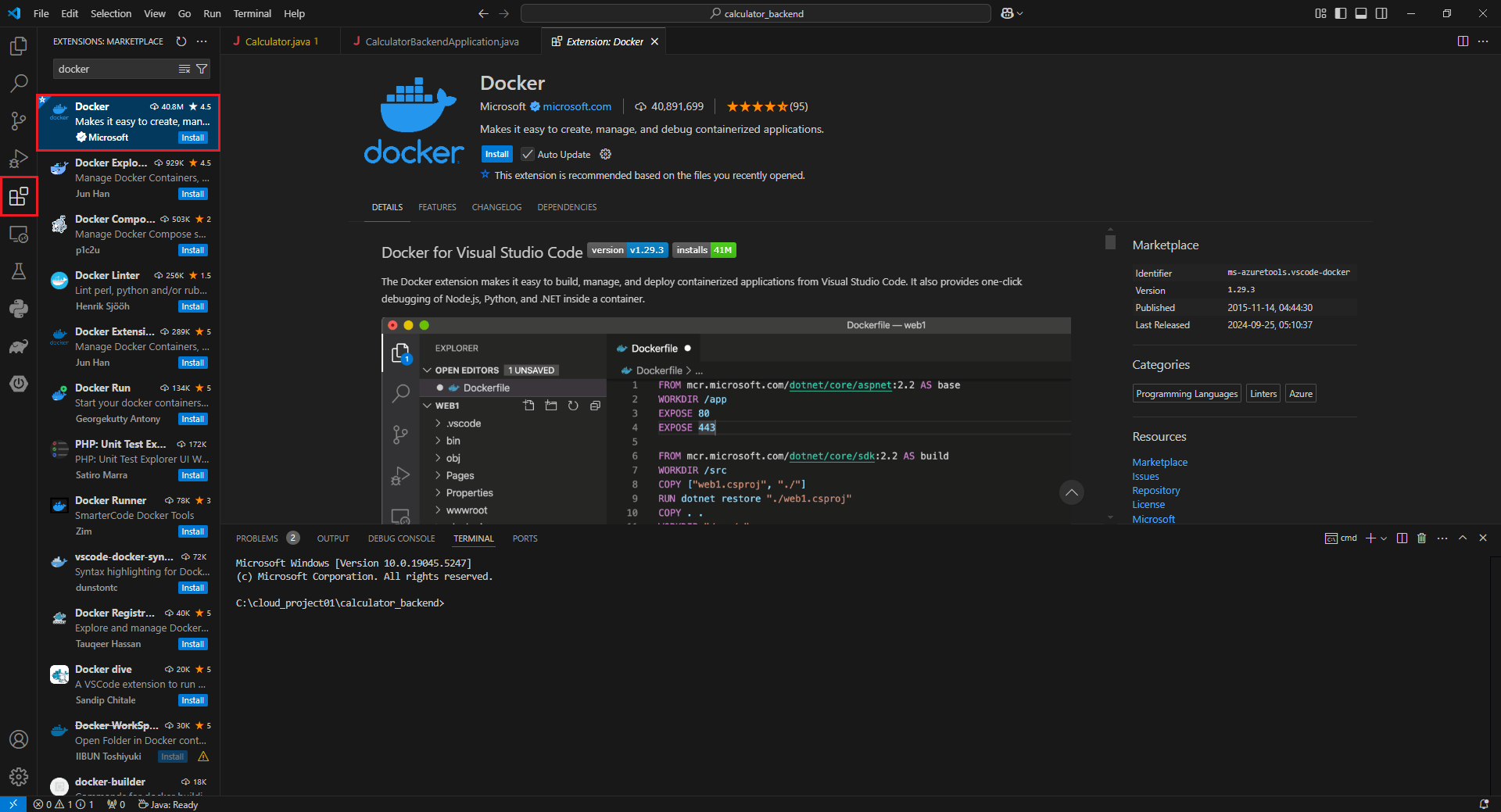Open the Search view in activity bar
This screenshot has width=1501, height=812.
(x=19, y=83)
